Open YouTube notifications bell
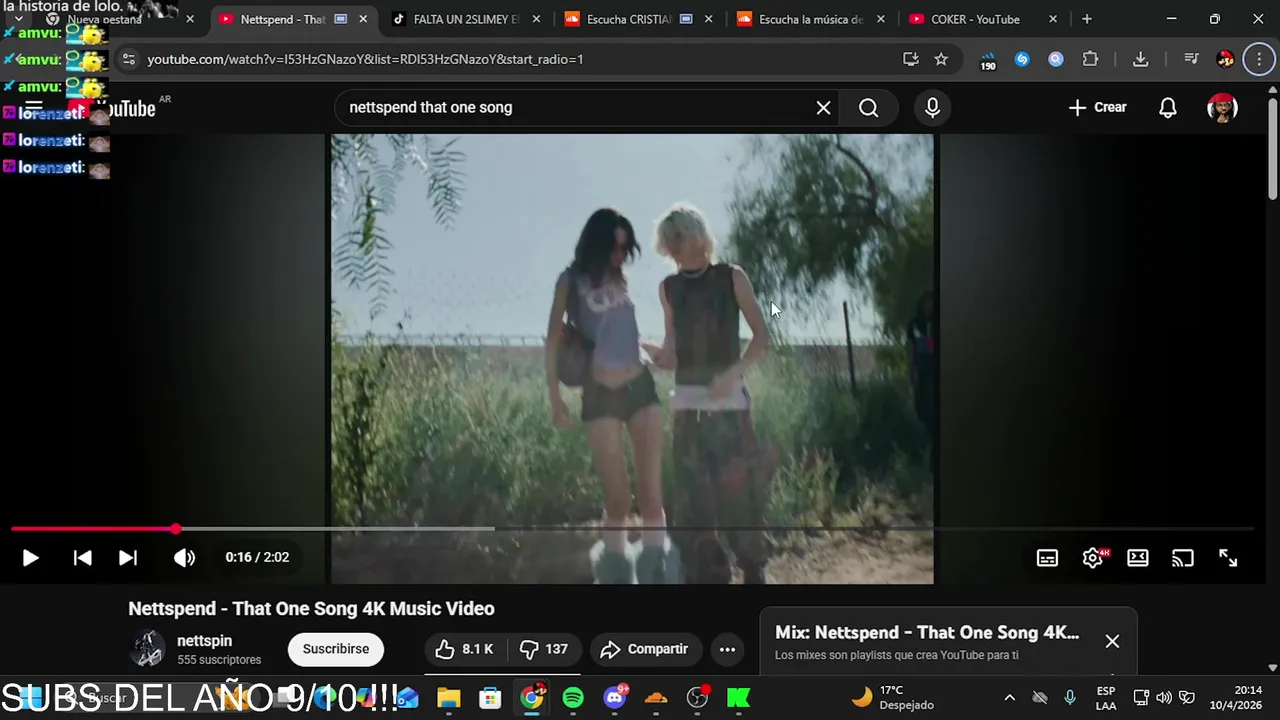 point(1168,107)
